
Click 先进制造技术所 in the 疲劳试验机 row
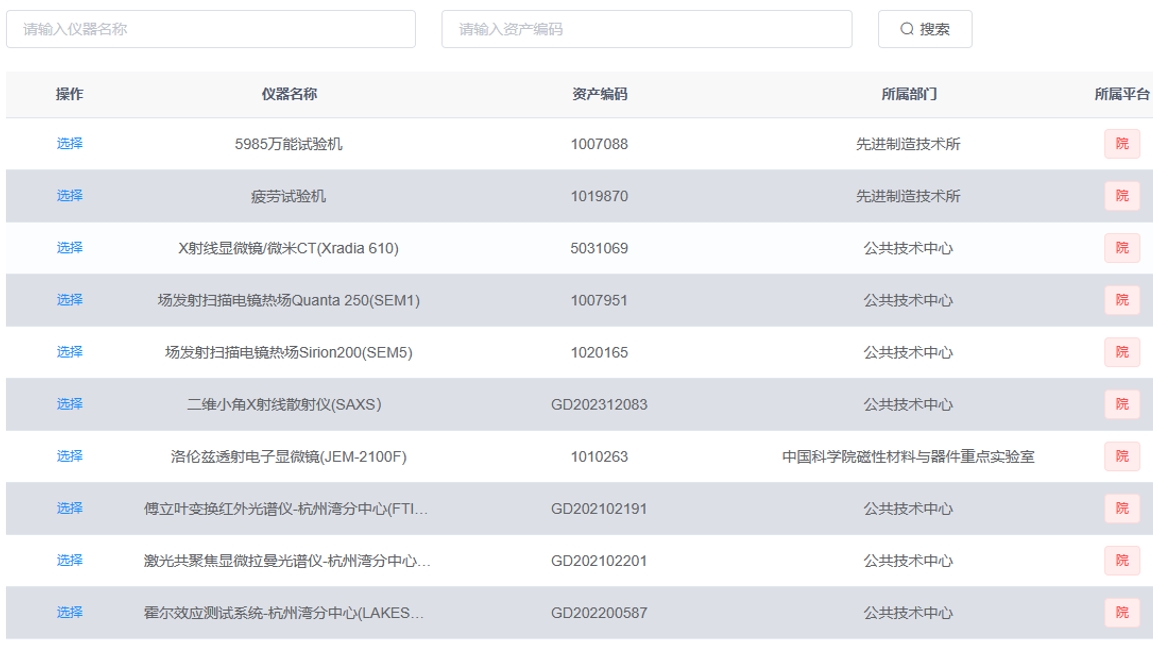[908, 196]
